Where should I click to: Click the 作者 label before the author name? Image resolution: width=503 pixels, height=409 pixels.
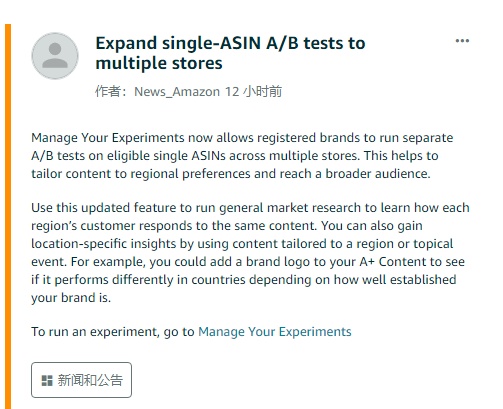click(x=108, y=91)
